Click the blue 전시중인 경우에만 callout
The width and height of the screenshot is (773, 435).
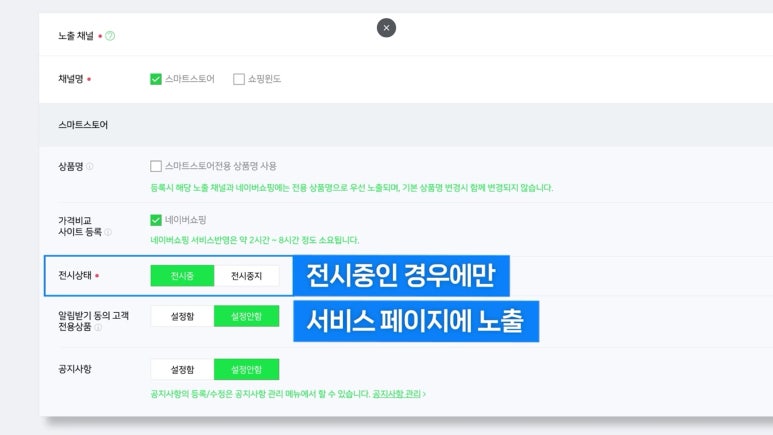click(x=401, y=276)
